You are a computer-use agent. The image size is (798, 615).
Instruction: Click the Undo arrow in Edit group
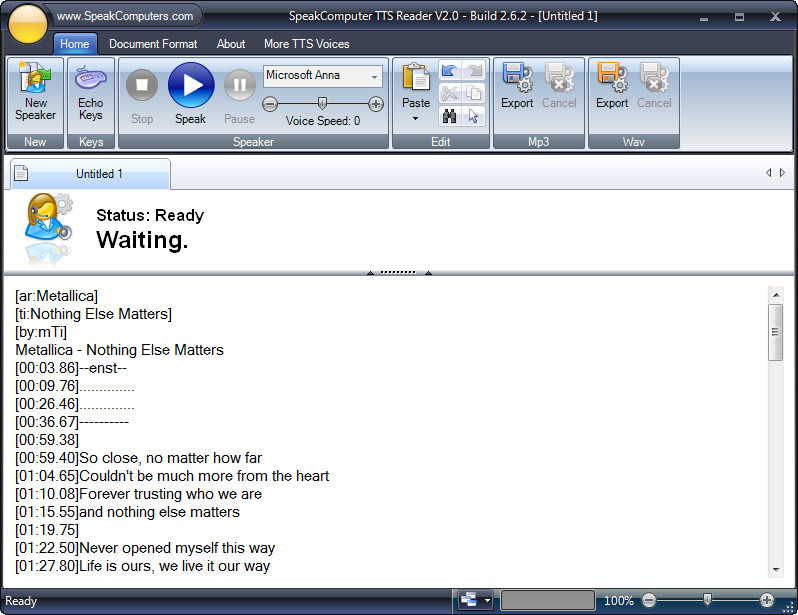(449, 71)
